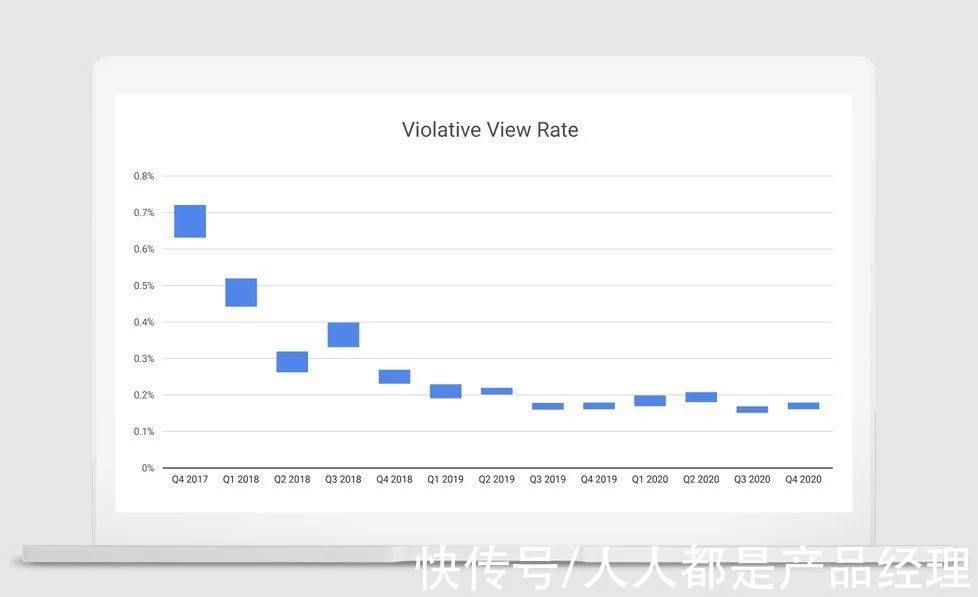Click the Q4 2020 axis label
The height and width of the screenshot is (597, 978).
point(803,479)
